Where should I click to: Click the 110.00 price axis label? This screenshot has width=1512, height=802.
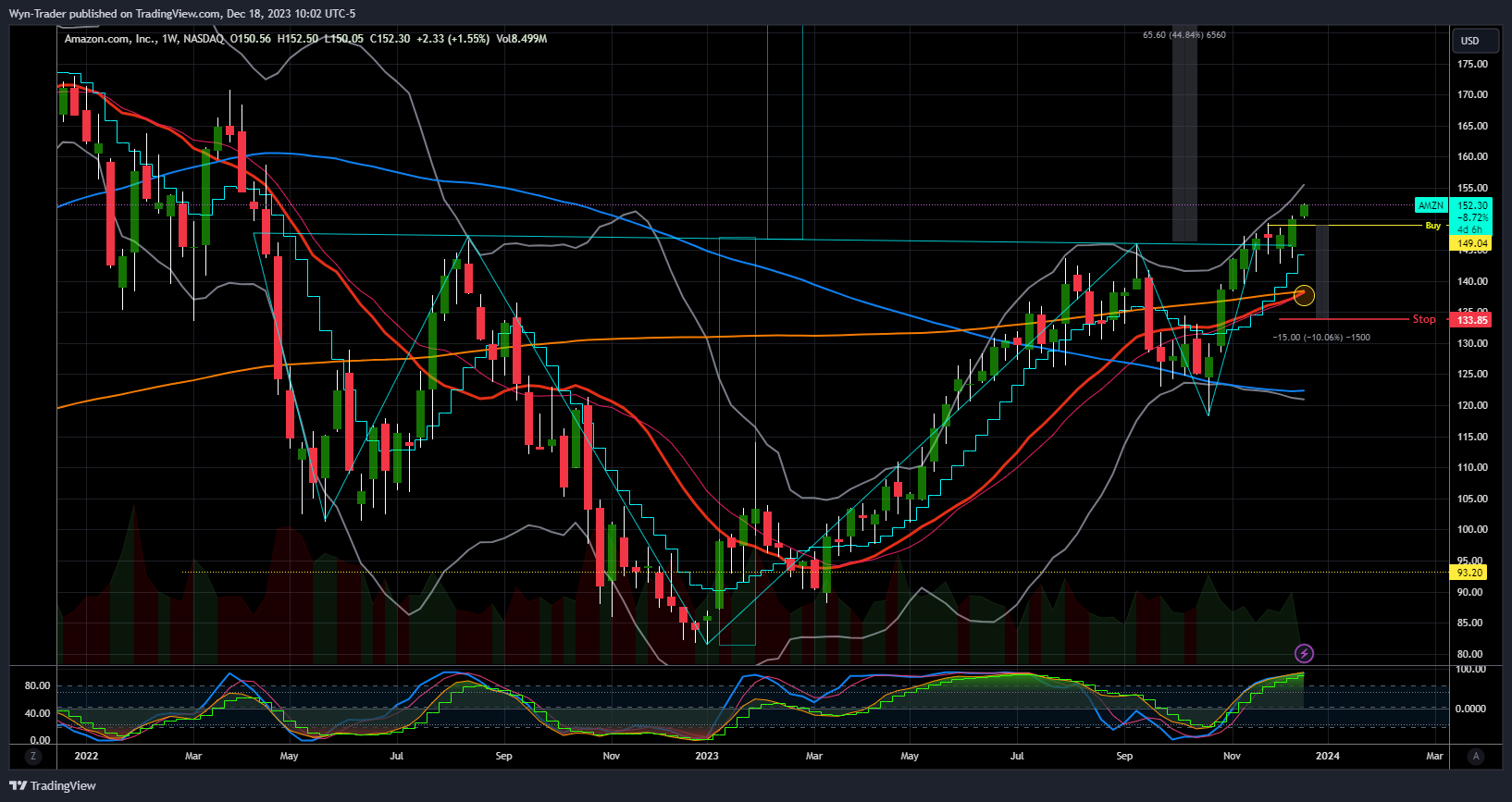[x=1472, y=467]
